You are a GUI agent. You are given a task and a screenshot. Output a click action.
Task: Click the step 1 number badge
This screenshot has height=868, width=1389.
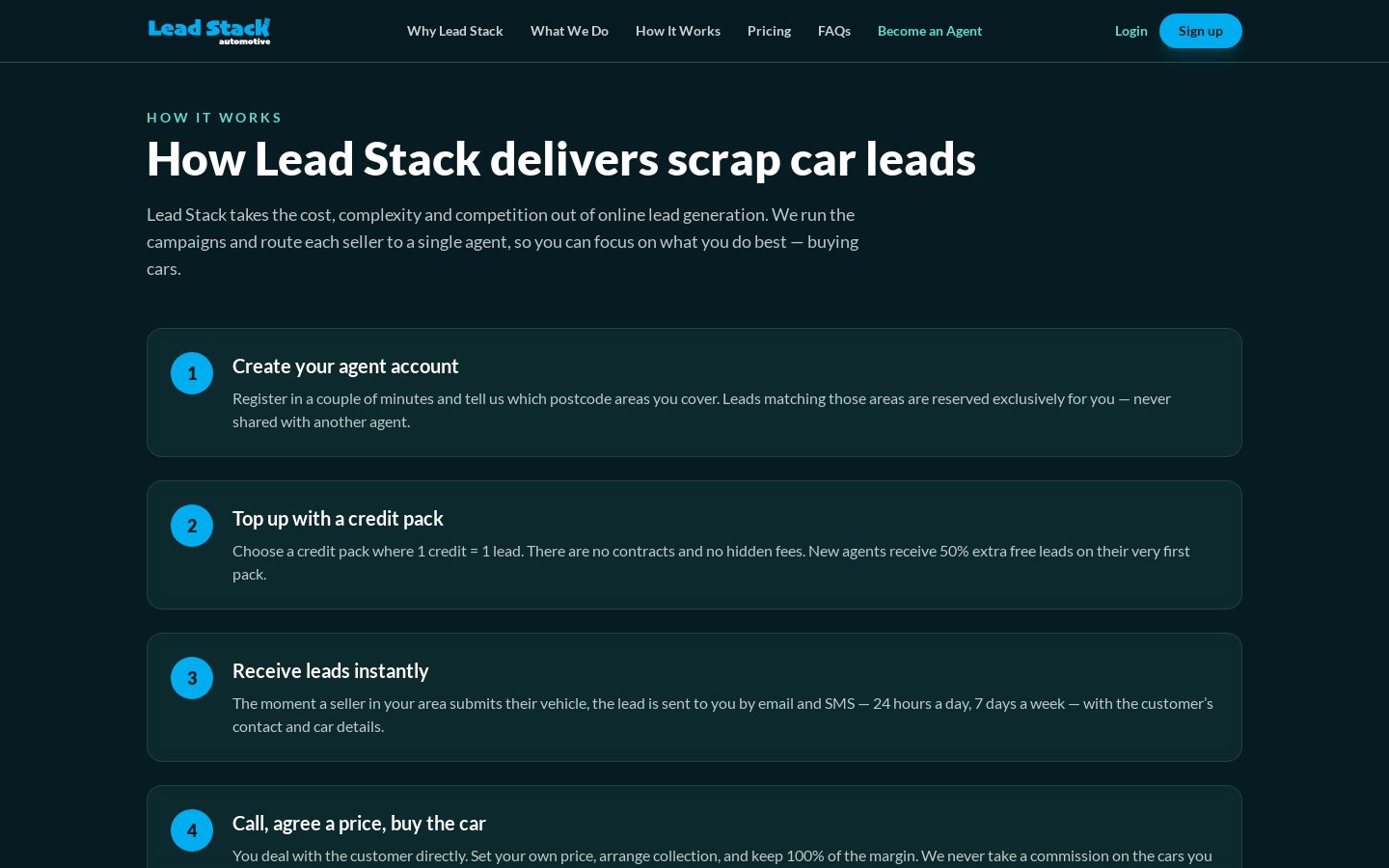pyautogui.click(x=192, y=373)
